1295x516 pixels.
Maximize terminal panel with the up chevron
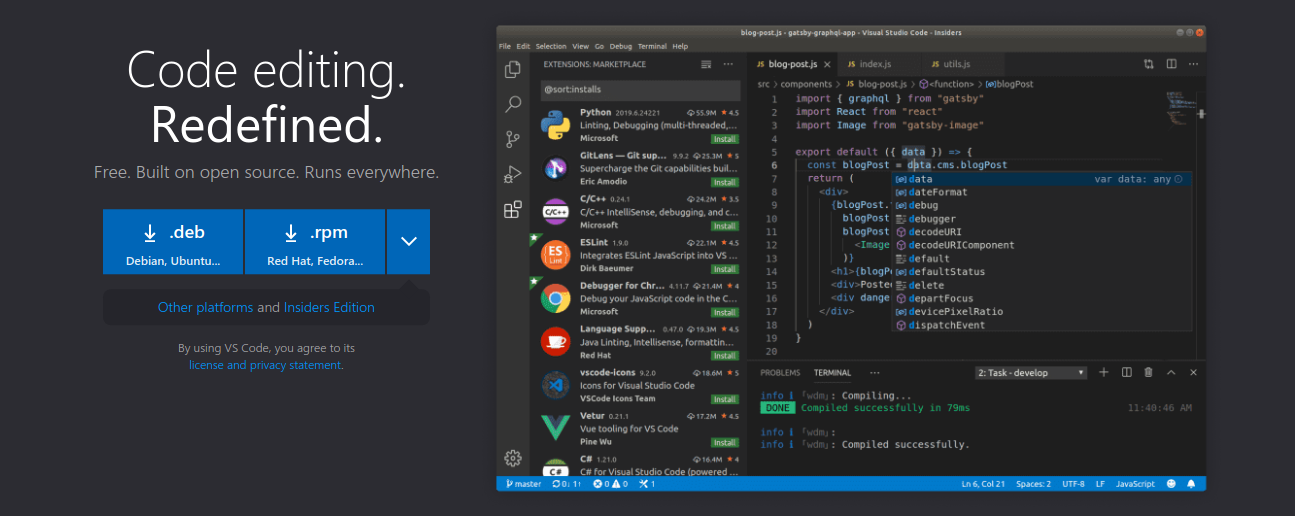pos(1171,372)
